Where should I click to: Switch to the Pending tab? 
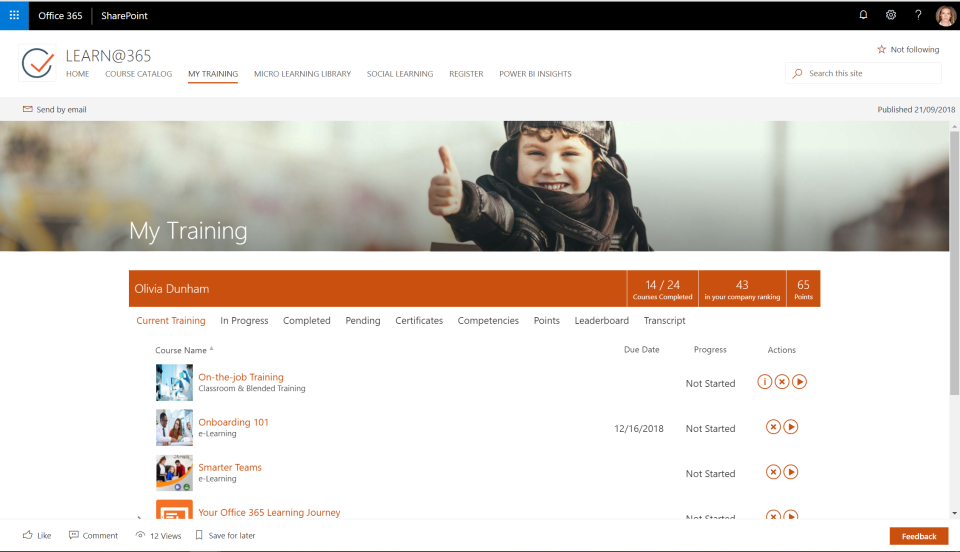362,321
